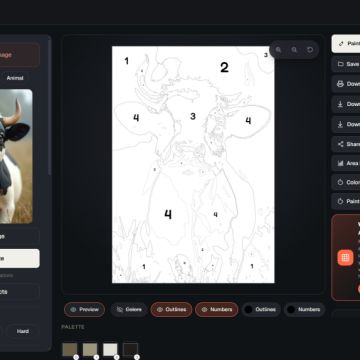
Task: Click the Paint button with brush icon
Action: [x=346, y=44]
